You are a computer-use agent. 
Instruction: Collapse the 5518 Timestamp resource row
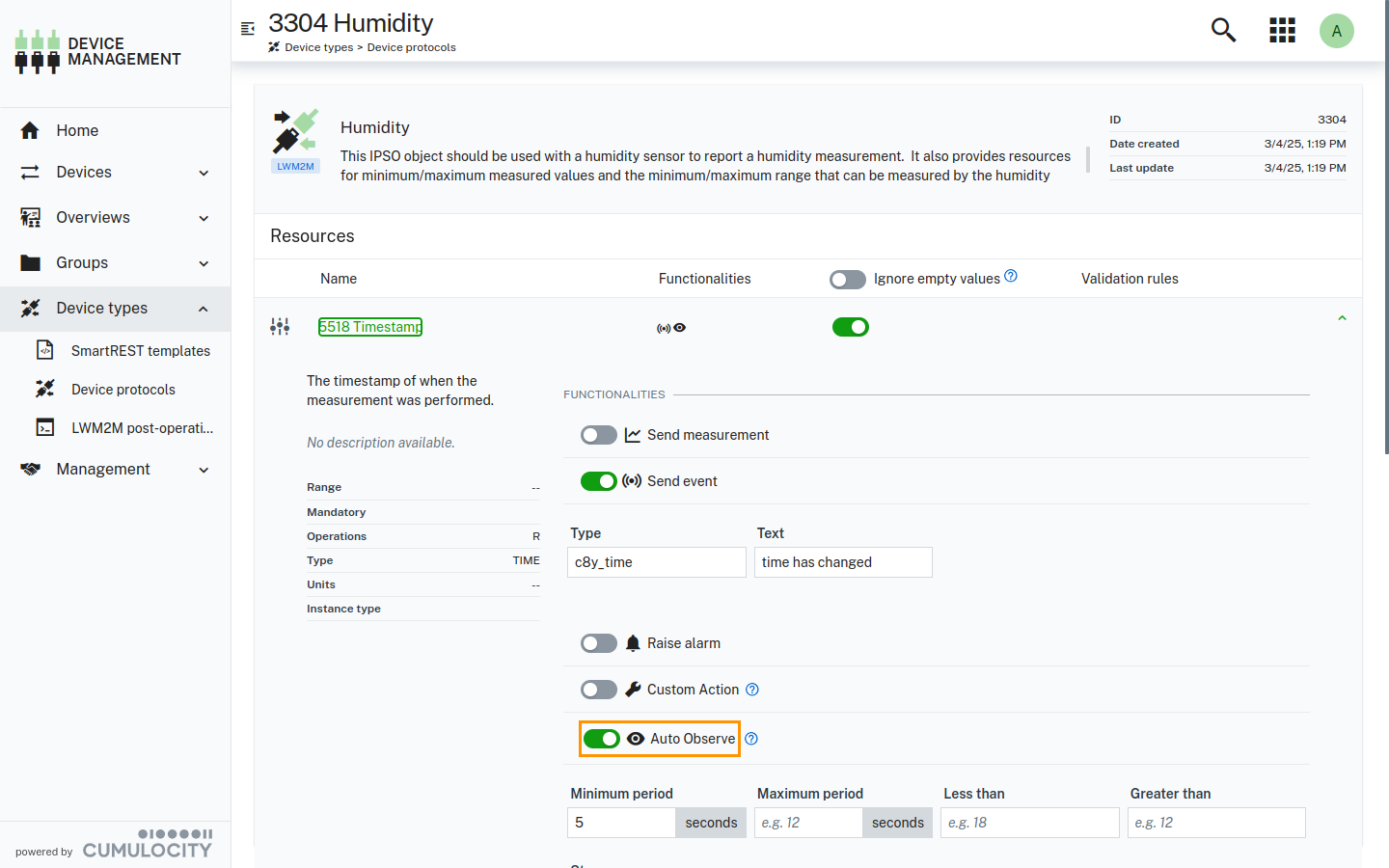[1342, 318]
